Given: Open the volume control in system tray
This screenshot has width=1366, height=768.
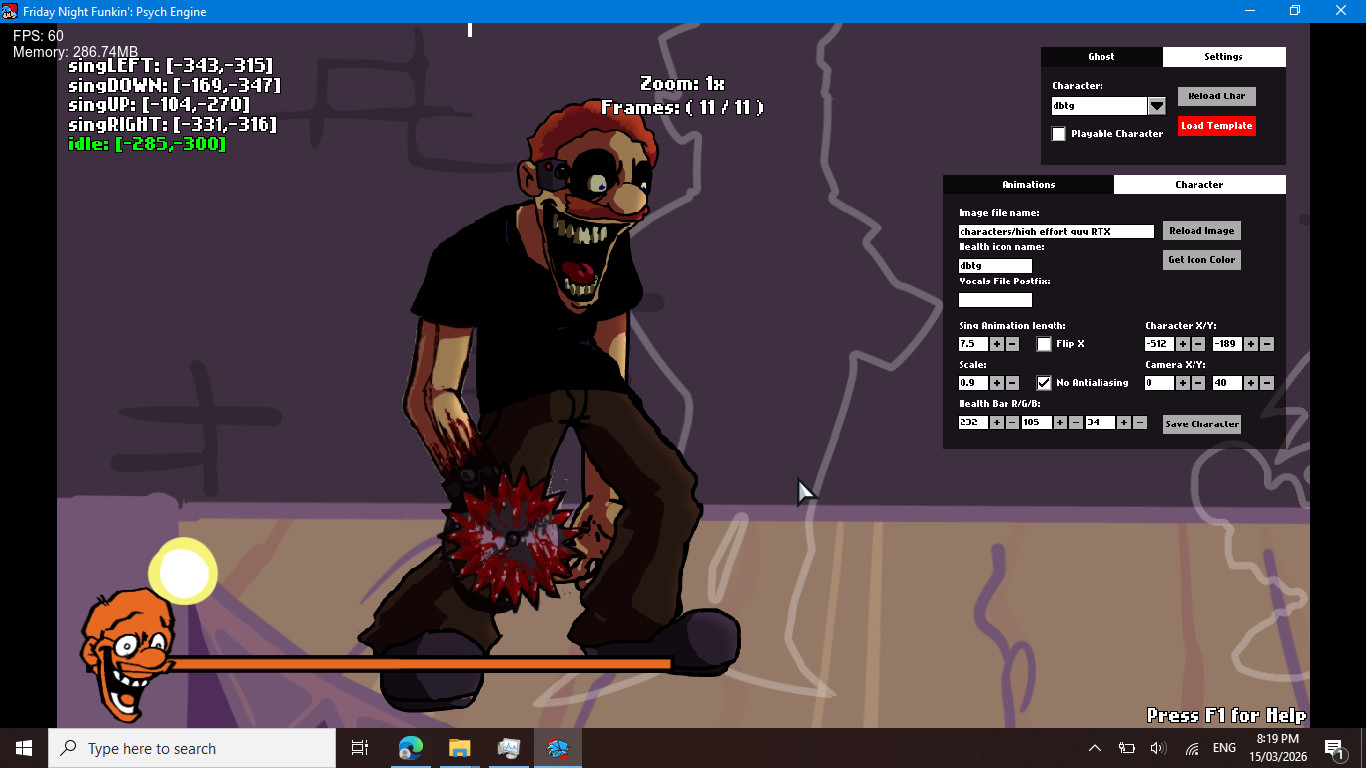Looking at the screenshot, I should tap(1158, 748).
